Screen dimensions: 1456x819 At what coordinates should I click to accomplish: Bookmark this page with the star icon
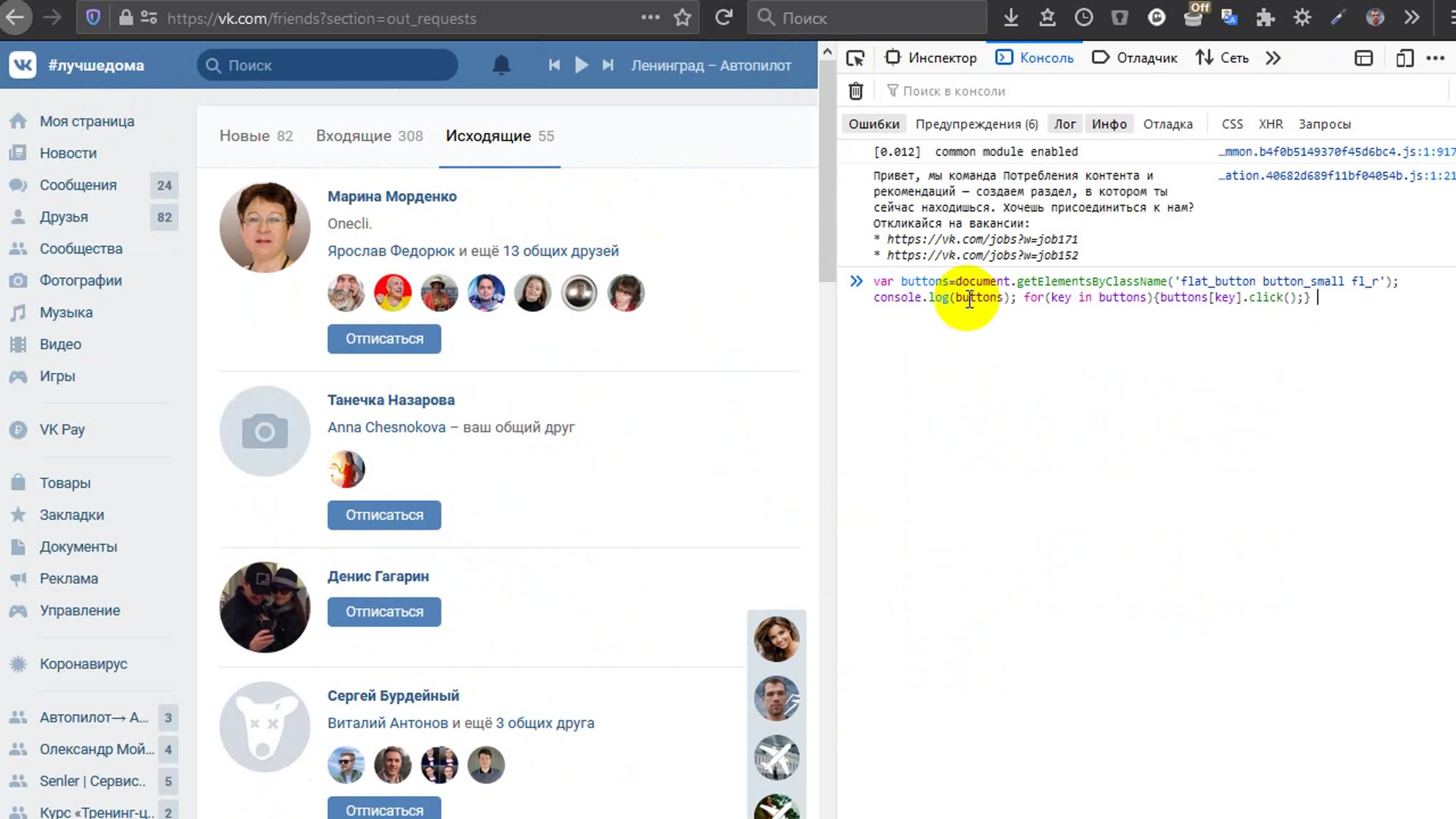(682, 17)
